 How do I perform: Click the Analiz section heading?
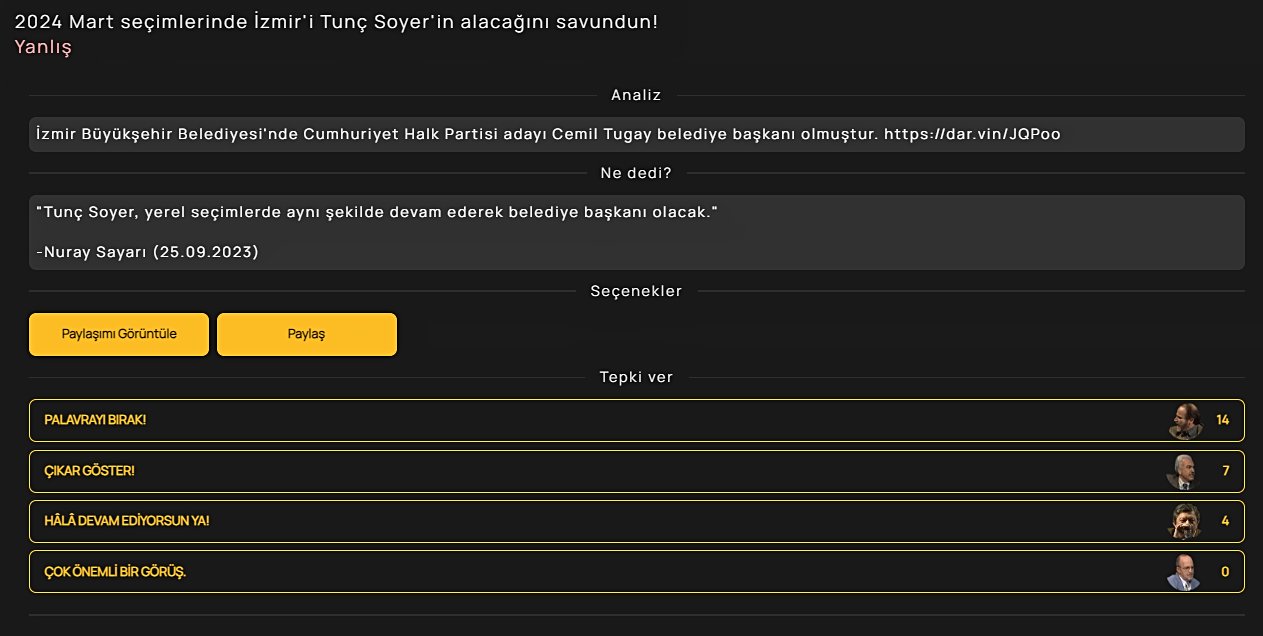(636, 95)
